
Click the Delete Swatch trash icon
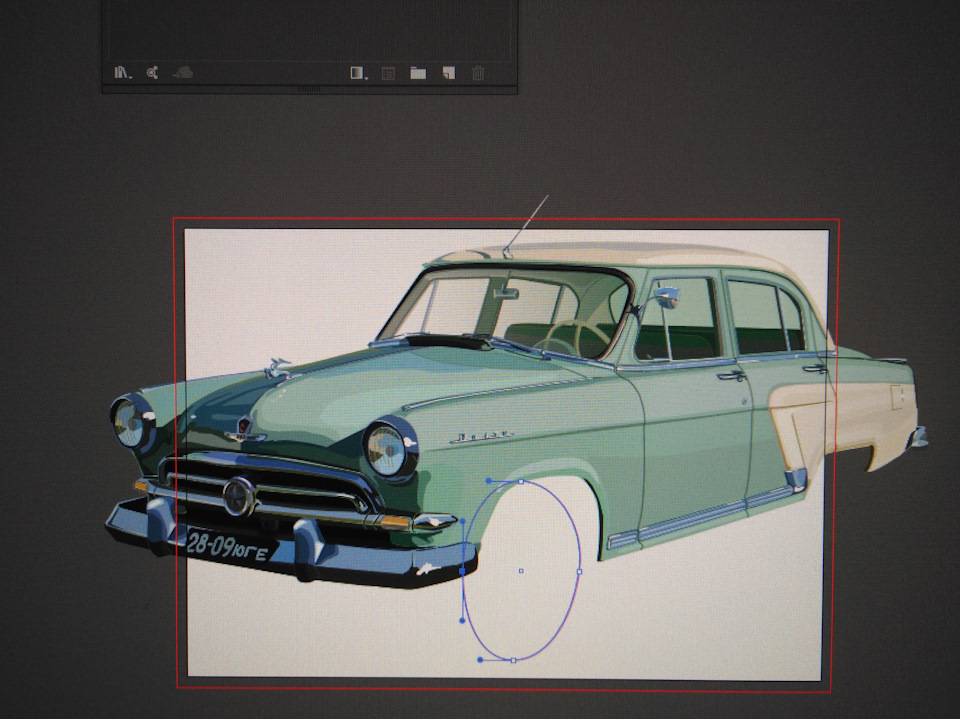point(478,73)
